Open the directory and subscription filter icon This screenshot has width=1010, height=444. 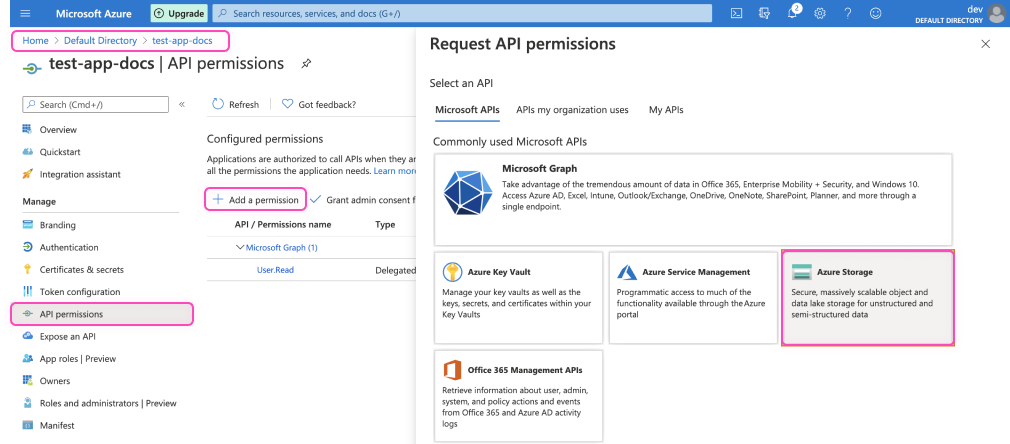[x=764, y=13]
